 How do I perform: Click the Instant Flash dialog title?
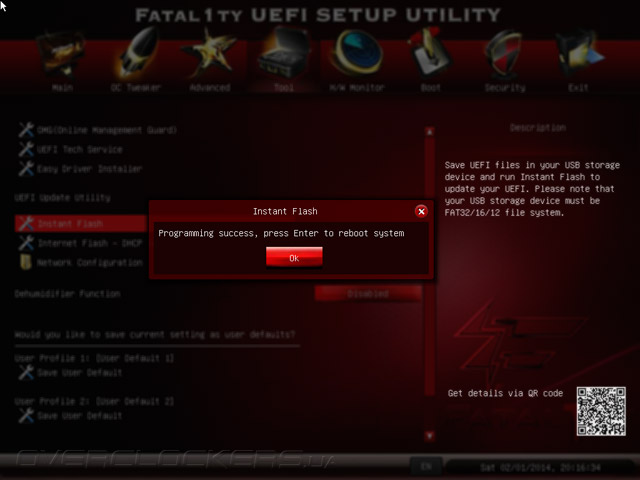(x=285, y=211)
